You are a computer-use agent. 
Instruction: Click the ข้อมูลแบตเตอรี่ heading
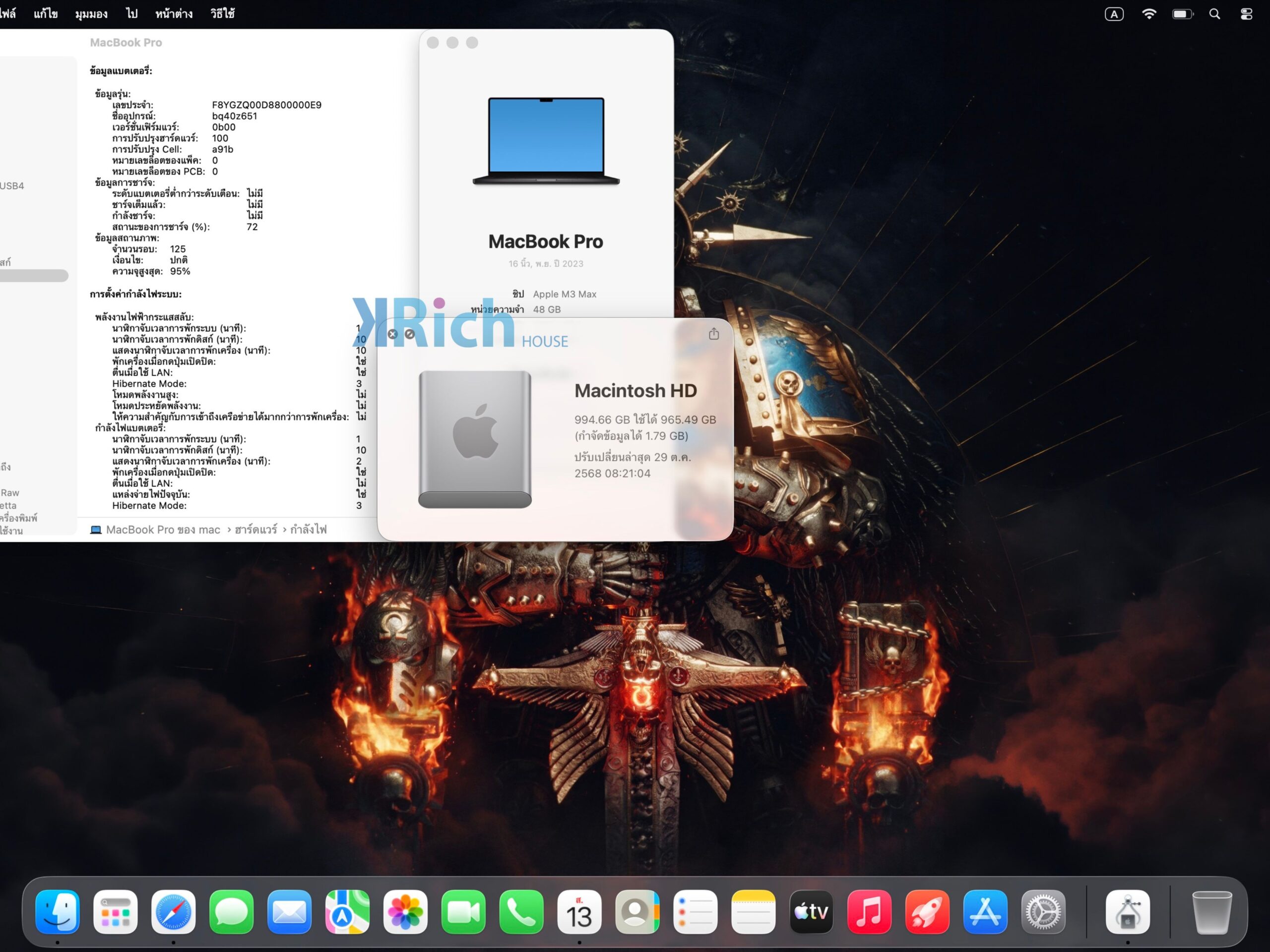coord(121,71)
